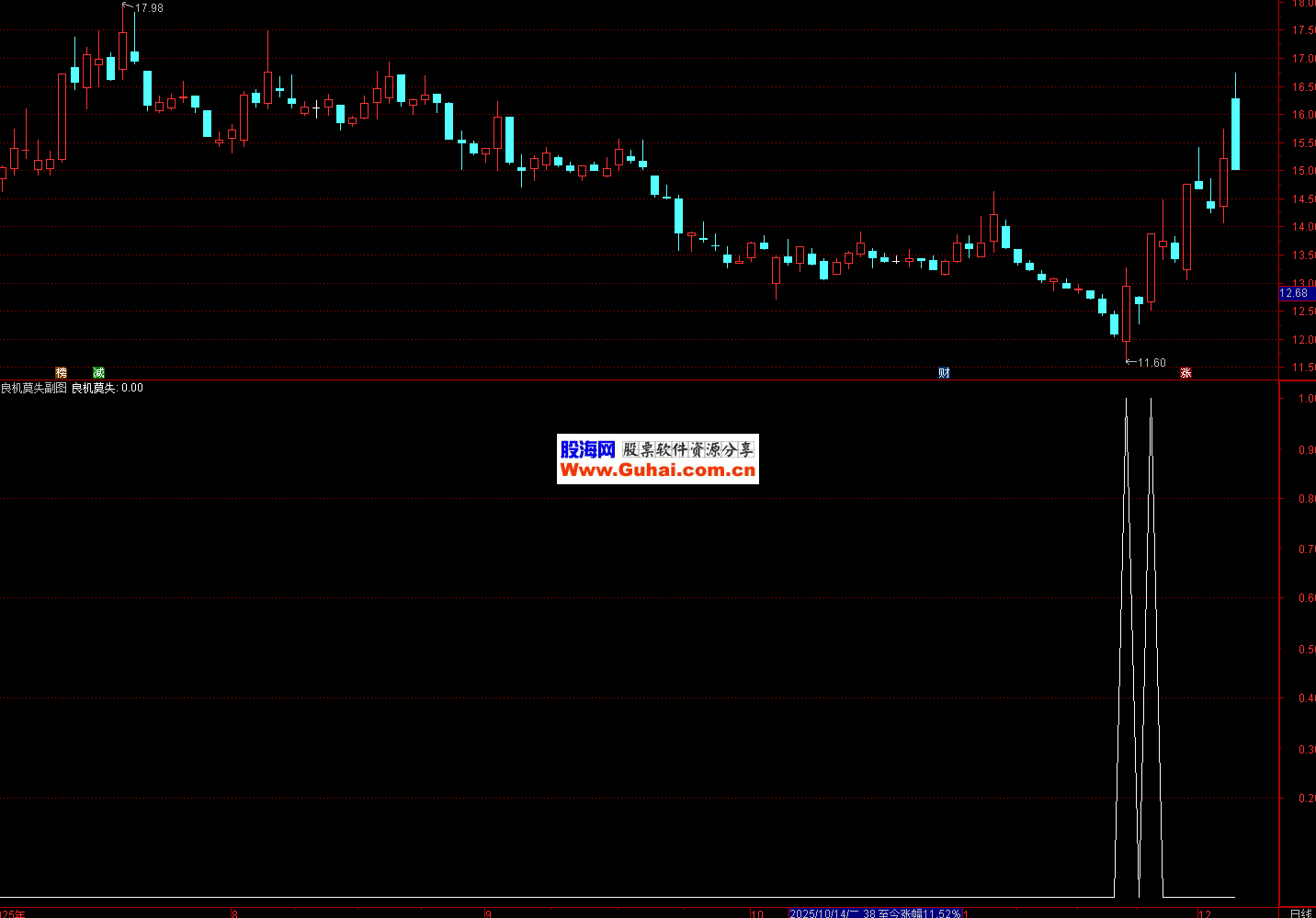Select the 良机莫失副图 indicator name
Image resolution: width=1316 pixels, height=918 pixels.
33,388
